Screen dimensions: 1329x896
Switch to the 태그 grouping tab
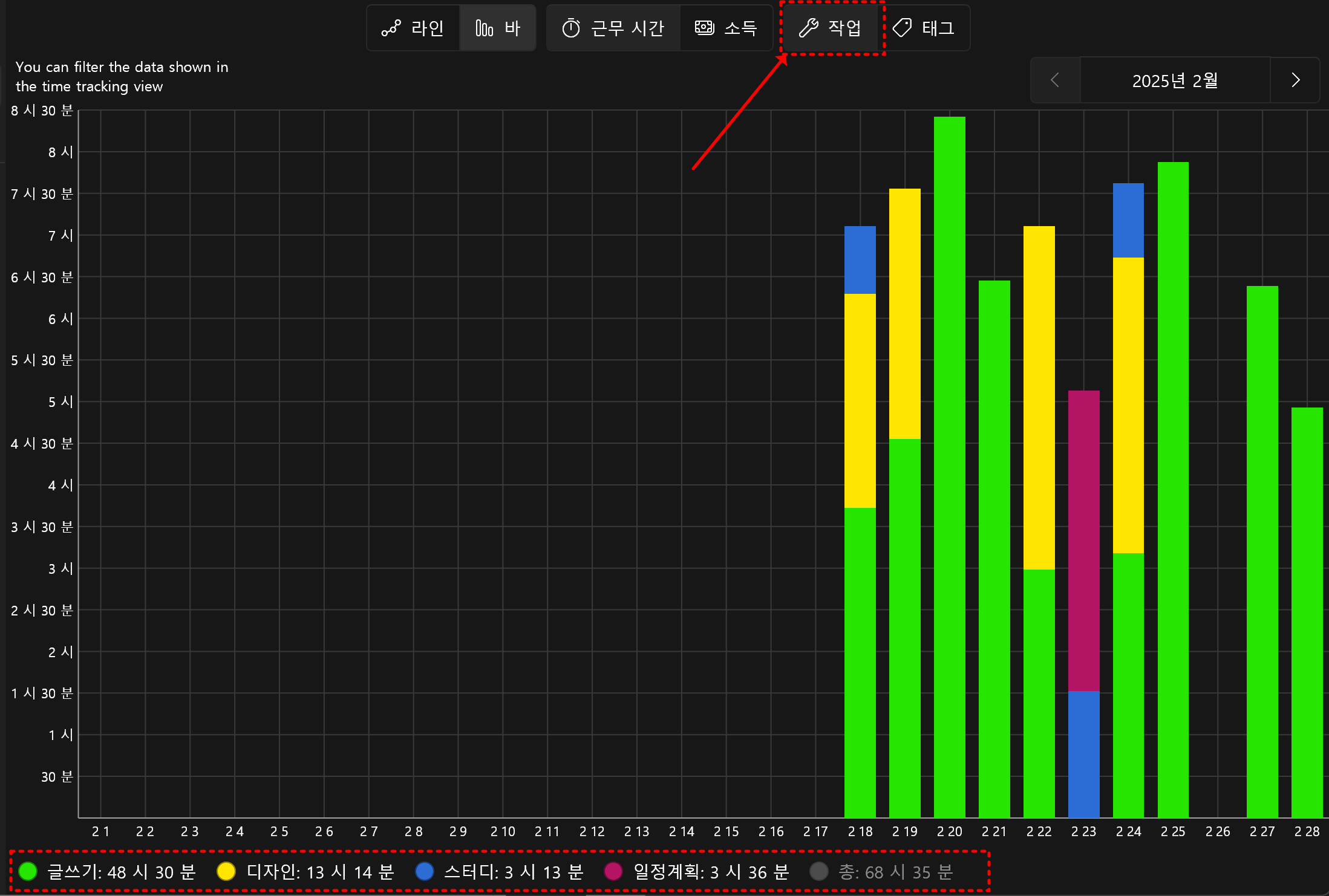(938, 28)
